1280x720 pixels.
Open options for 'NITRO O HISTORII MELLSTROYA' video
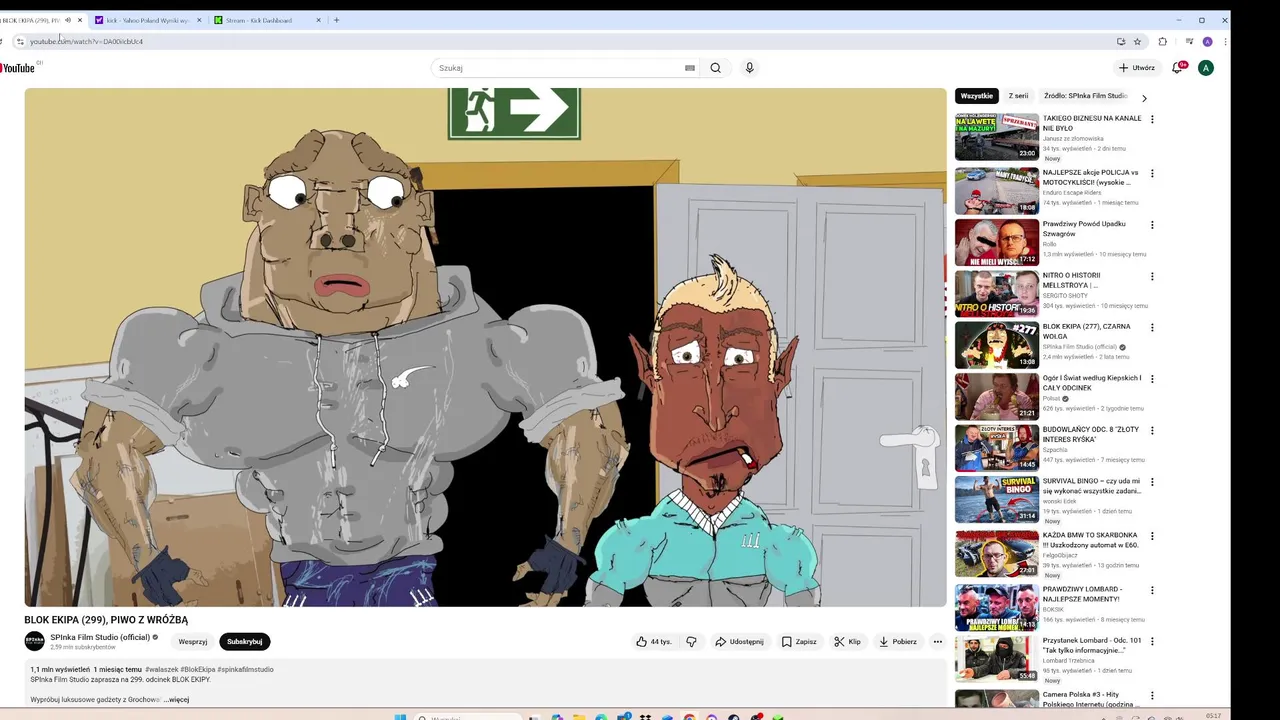click(x=1152, y=276)
